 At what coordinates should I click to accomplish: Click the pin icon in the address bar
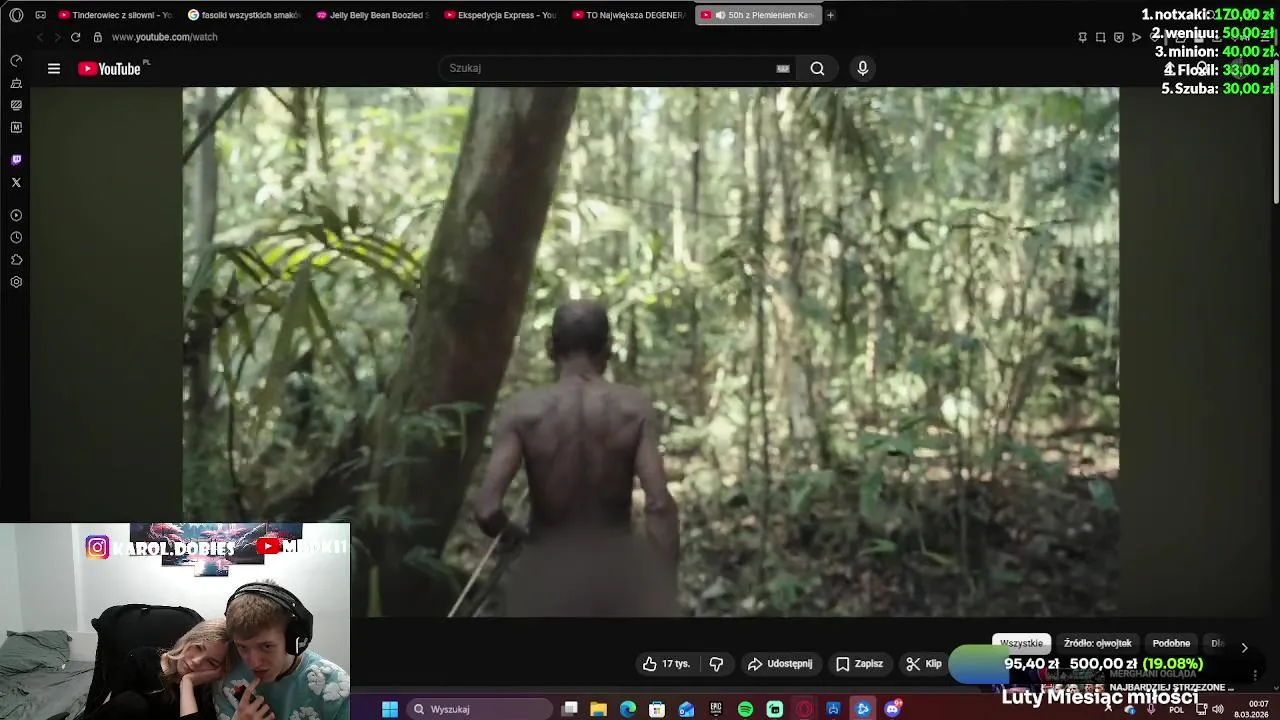click(x=1082, y=37)
